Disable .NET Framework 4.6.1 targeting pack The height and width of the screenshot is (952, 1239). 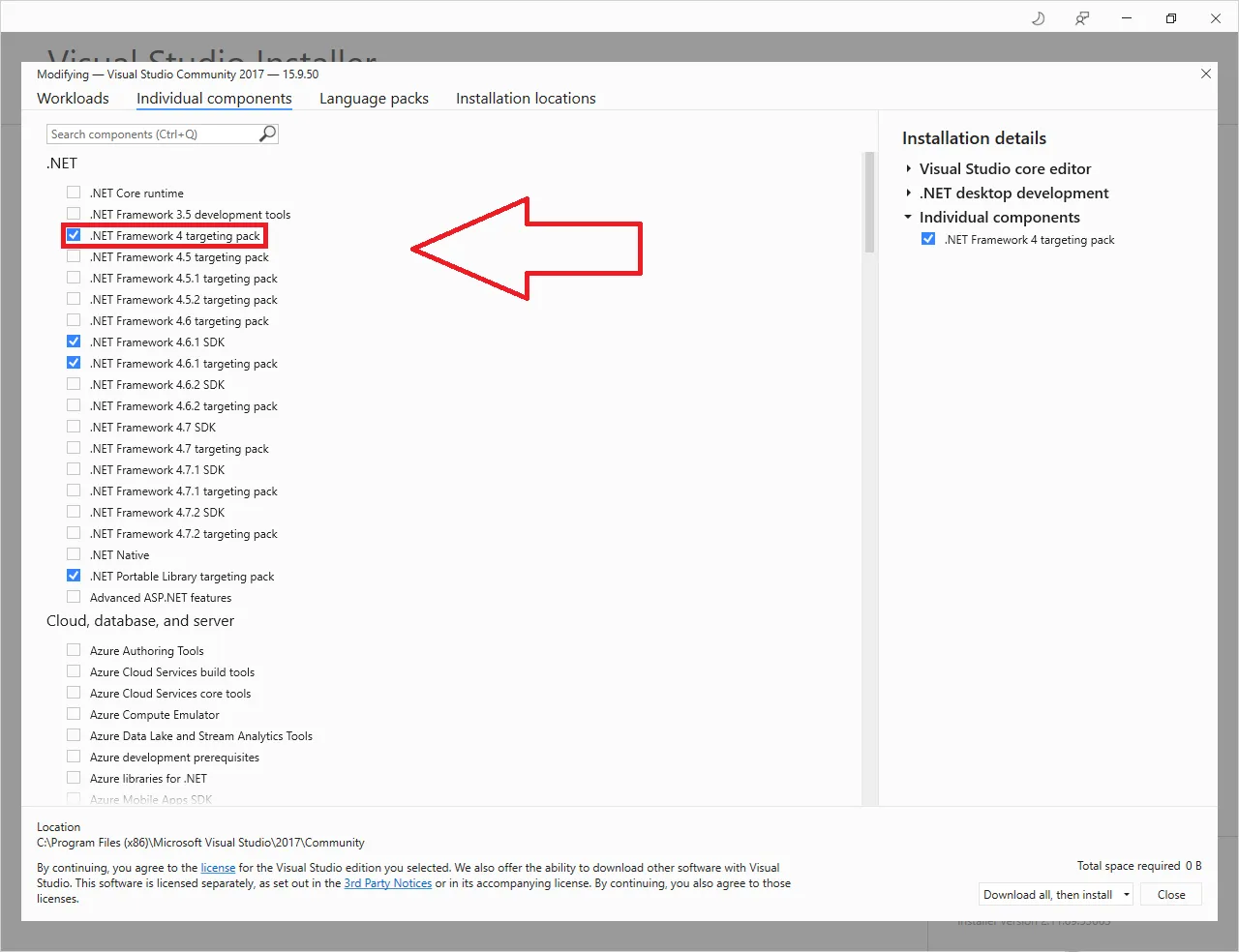tap(74, 363)
